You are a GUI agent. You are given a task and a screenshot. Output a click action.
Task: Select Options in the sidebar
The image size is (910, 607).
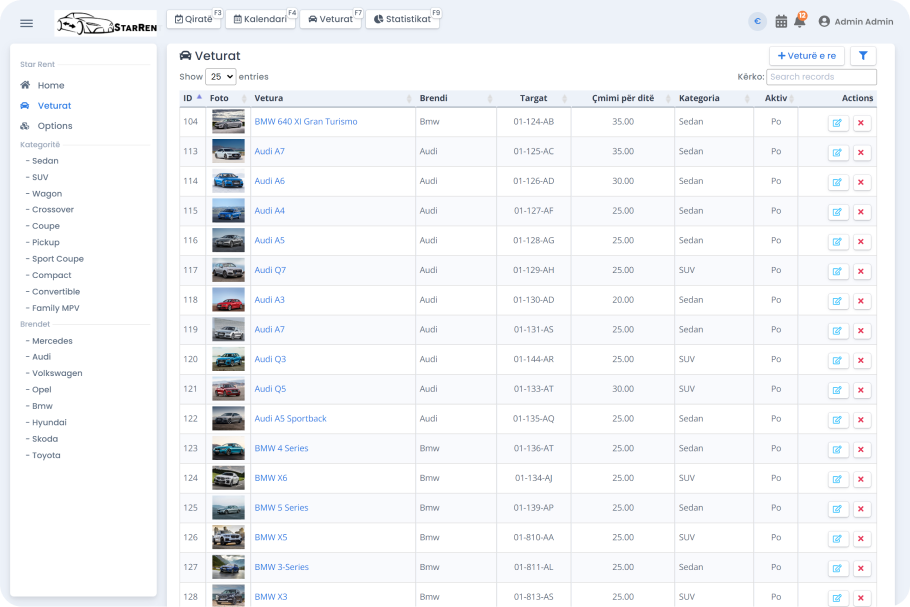pyautogui.click(x=55, y=126)
